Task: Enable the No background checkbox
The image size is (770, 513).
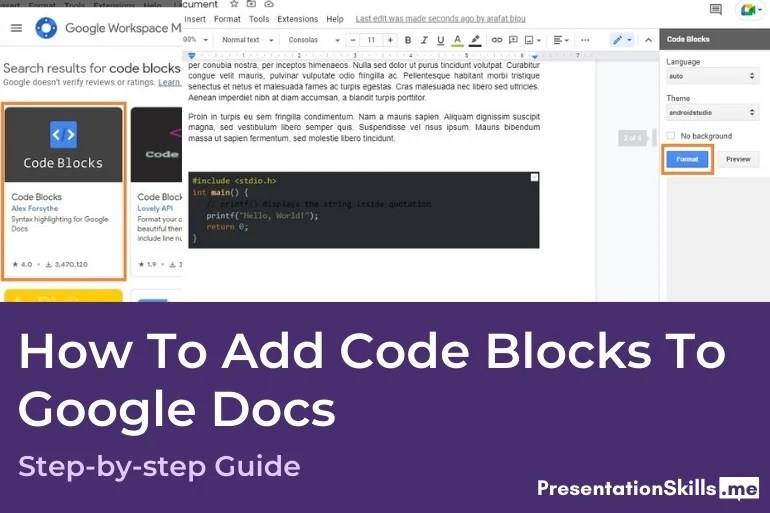Action: (x=671, y=135)
